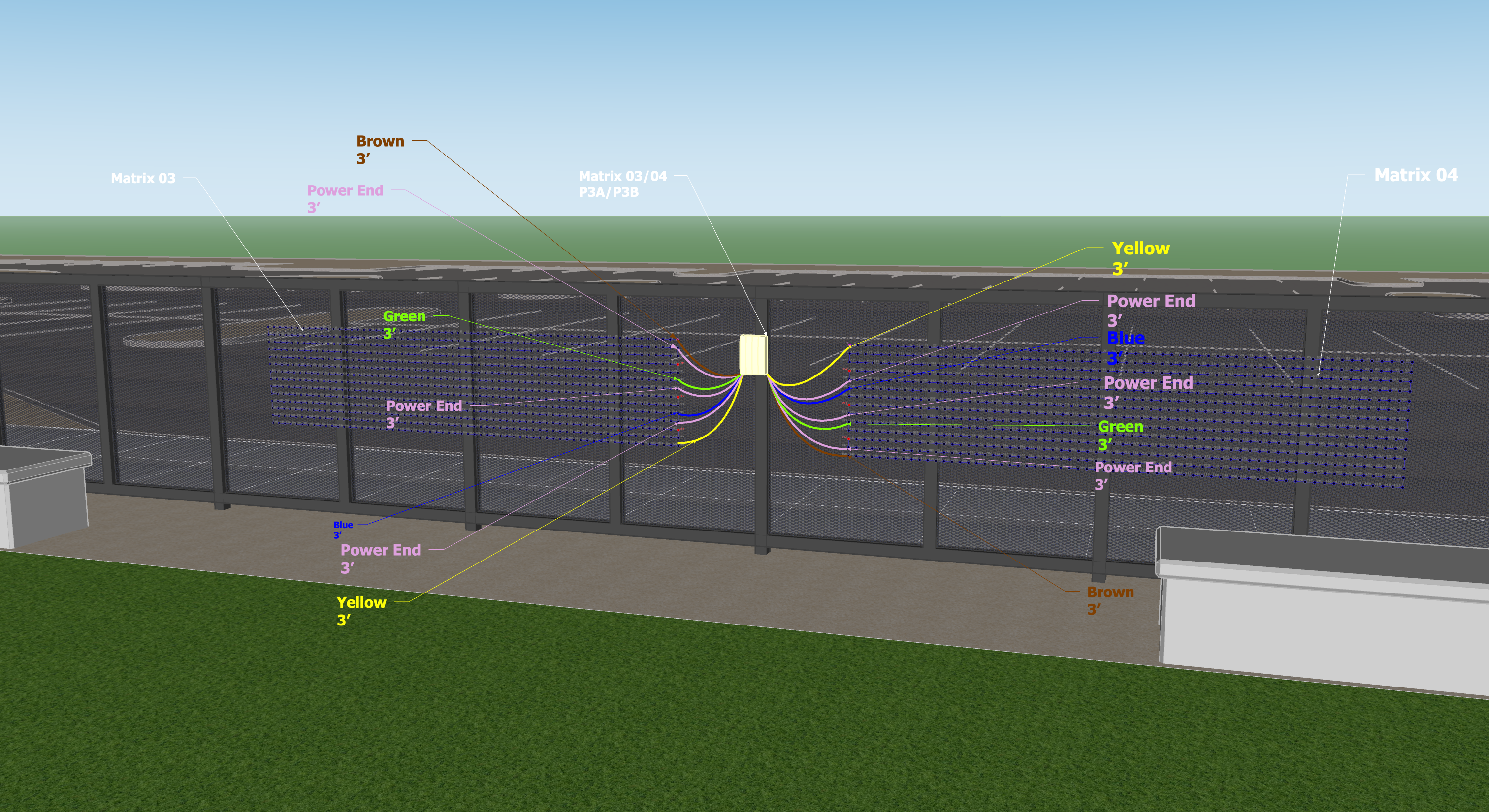Click the 'Brown 3'' label at bottom right
The height and width of the screenshot is (812, 1489).
click(x=1110, y=600)
